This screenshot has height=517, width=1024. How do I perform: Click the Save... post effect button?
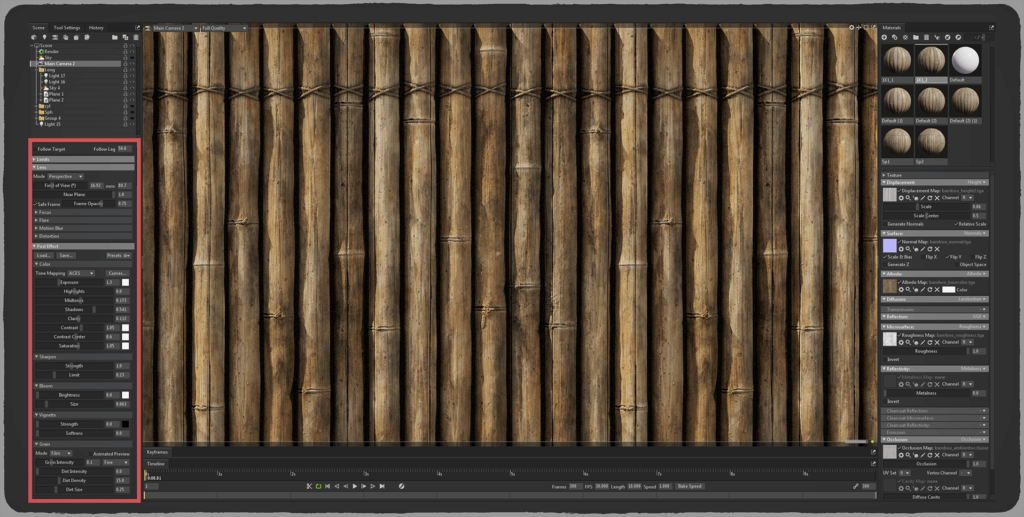coord(66,255)
